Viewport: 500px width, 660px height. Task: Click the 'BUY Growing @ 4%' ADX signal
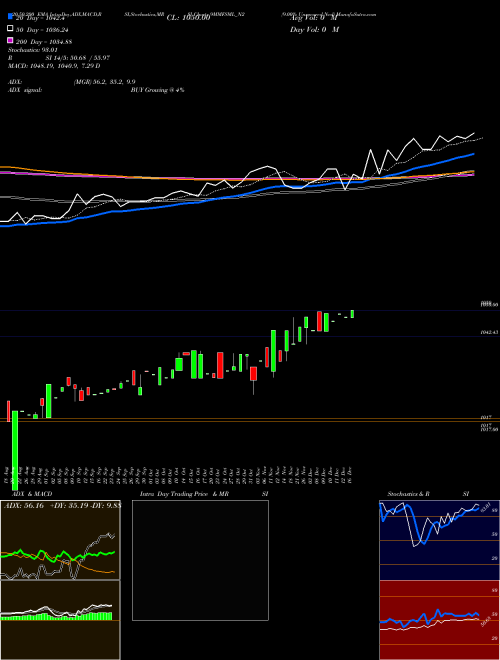pos(157,90)
